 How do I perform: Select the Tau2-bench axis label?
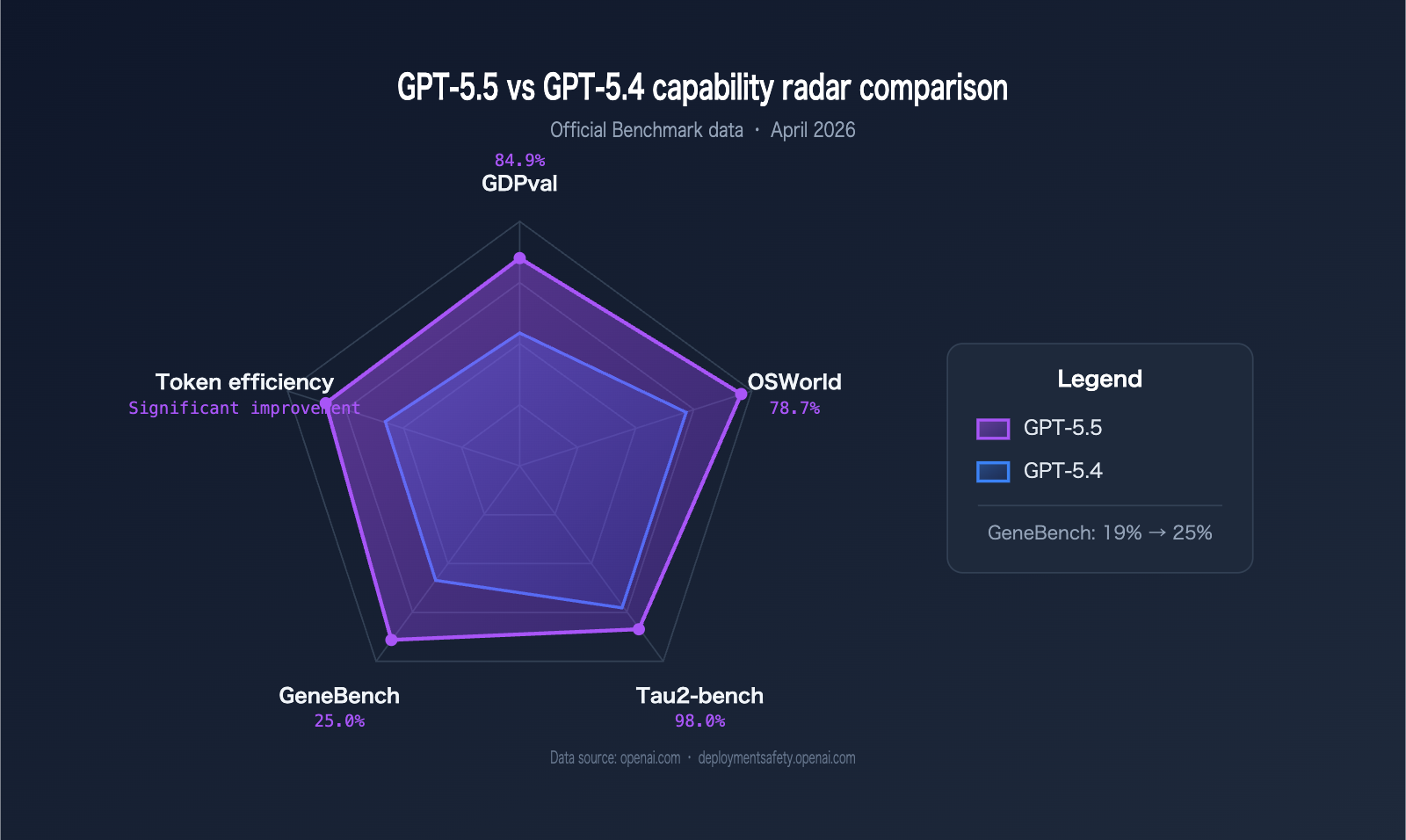[x=699, y=696]
